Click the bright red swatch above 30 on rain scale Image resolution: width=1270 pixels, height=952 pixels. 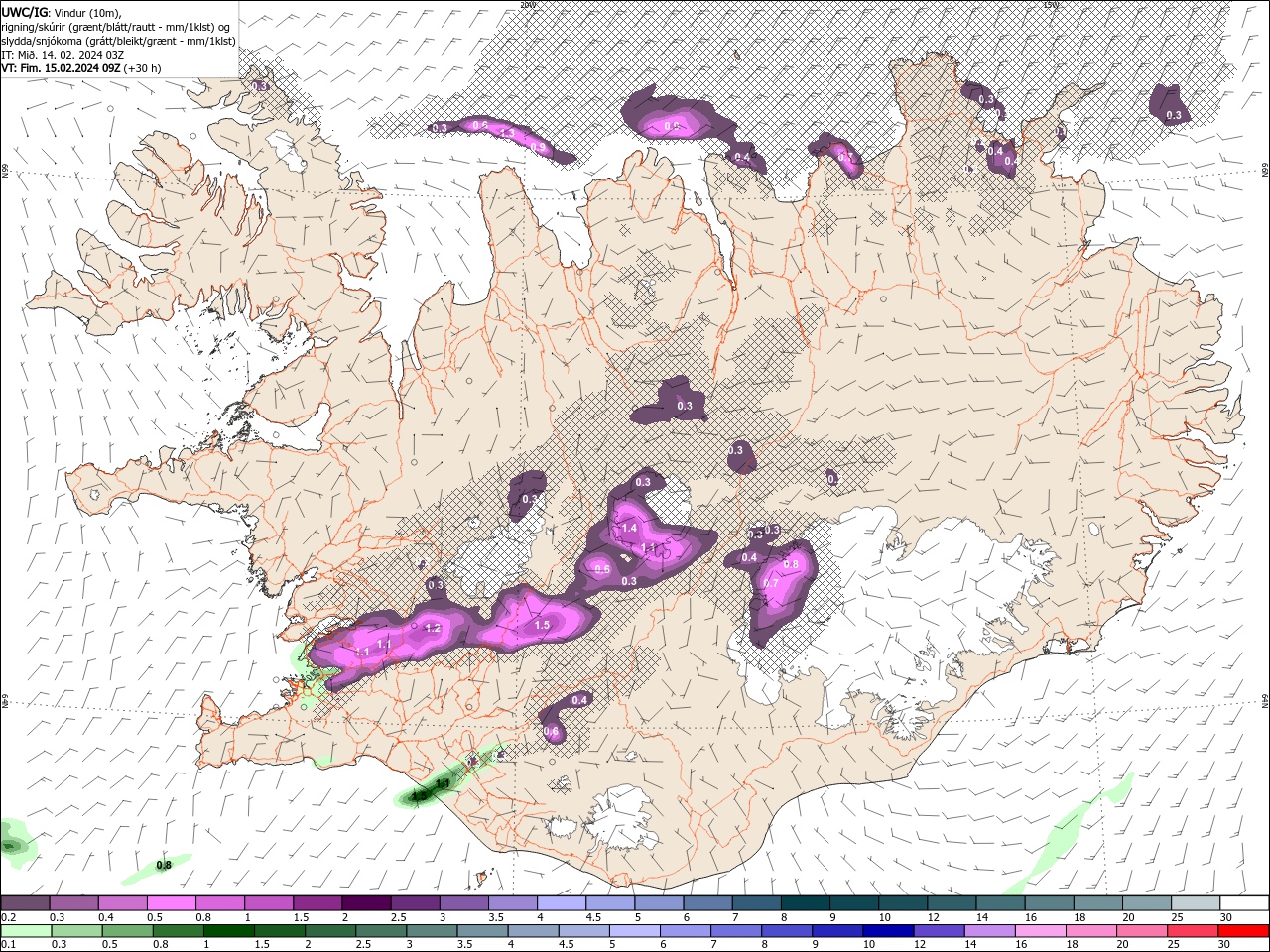[x=1245, y=931]
